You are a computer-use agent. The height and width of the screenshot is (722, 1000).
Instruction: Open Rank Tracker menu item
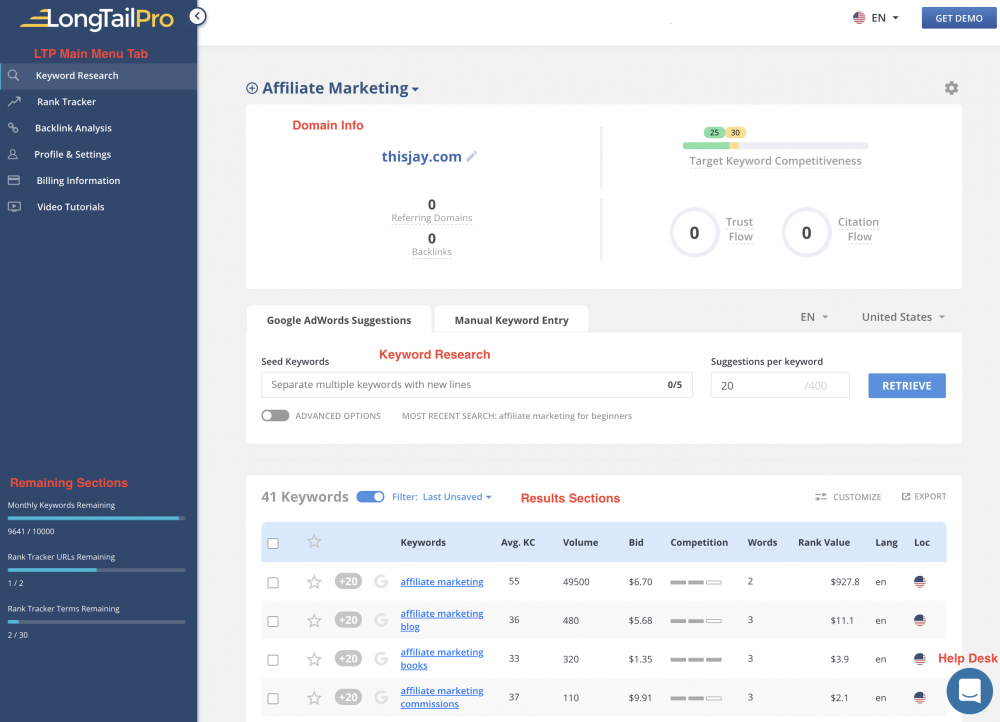pyautogui.click(x=98, y=102)
